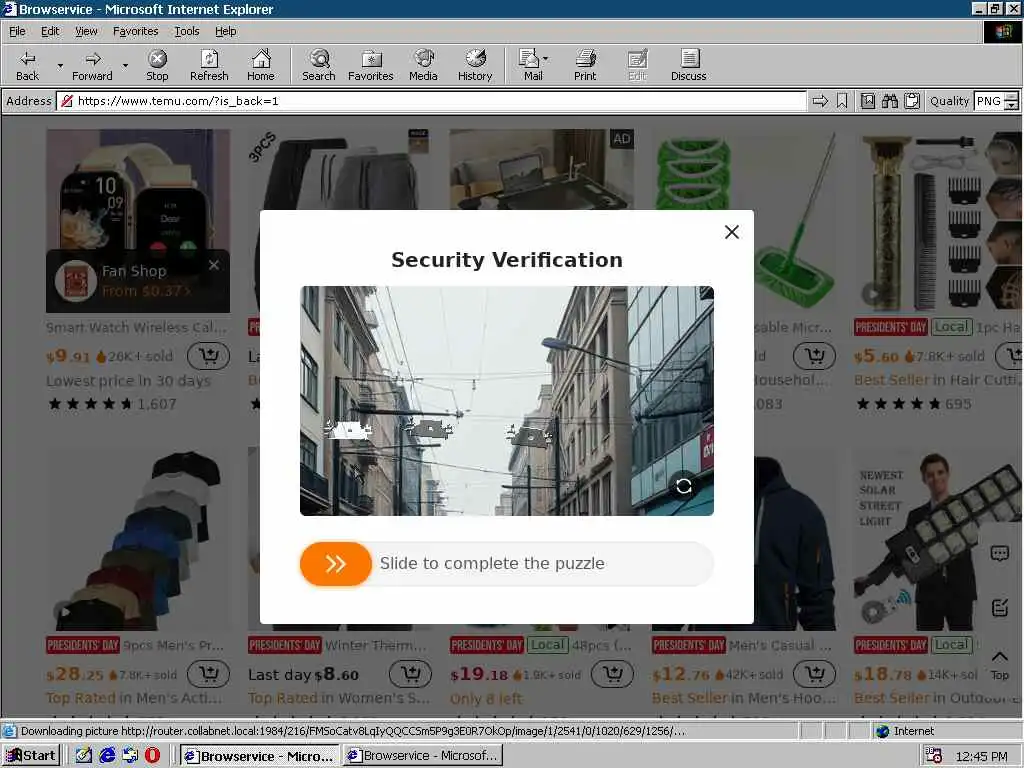The height and width of the screenshot is (768, 1024).
Task: Open the Search toolbar icon
Action: (319, 65)
